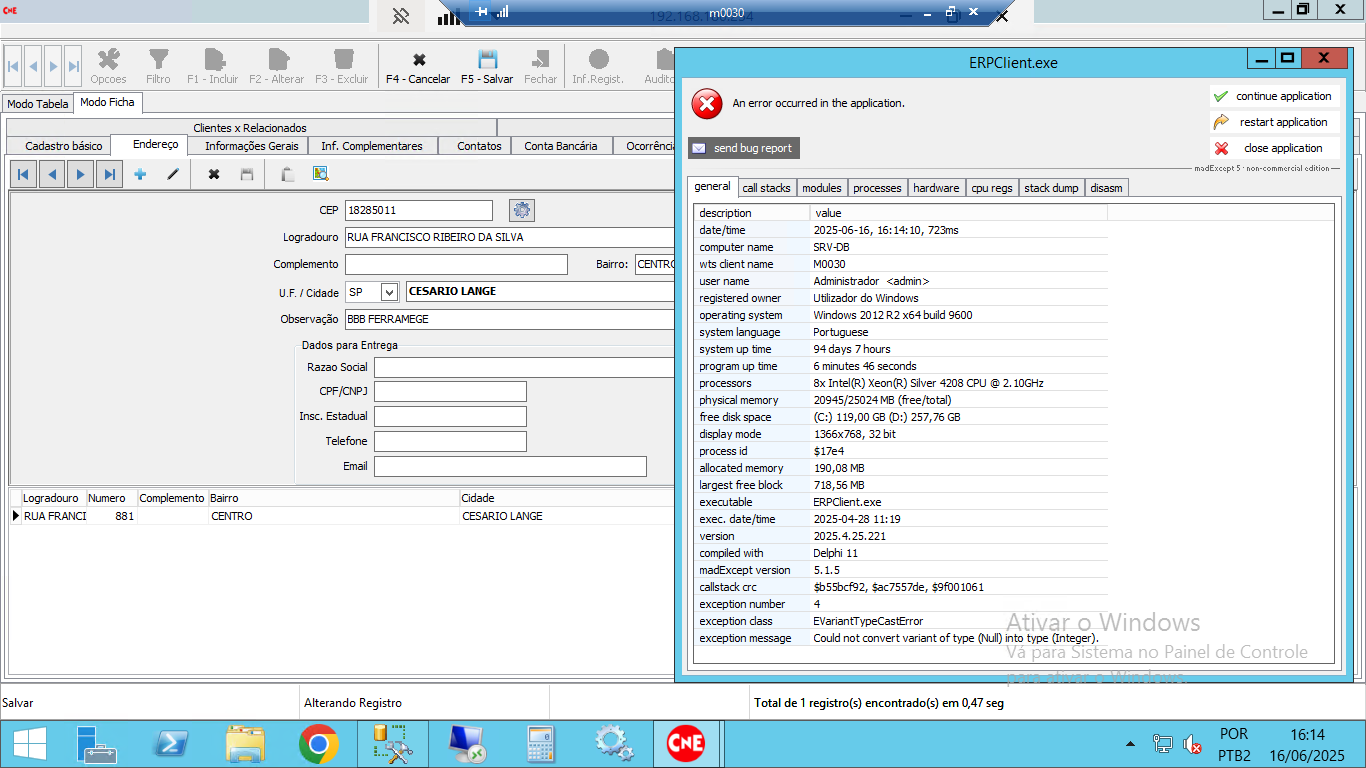Click F5 - Salvar floppy disk icon
Image resolution: width=1366 pixels, height=768 pixels.
tap(487, 60)
